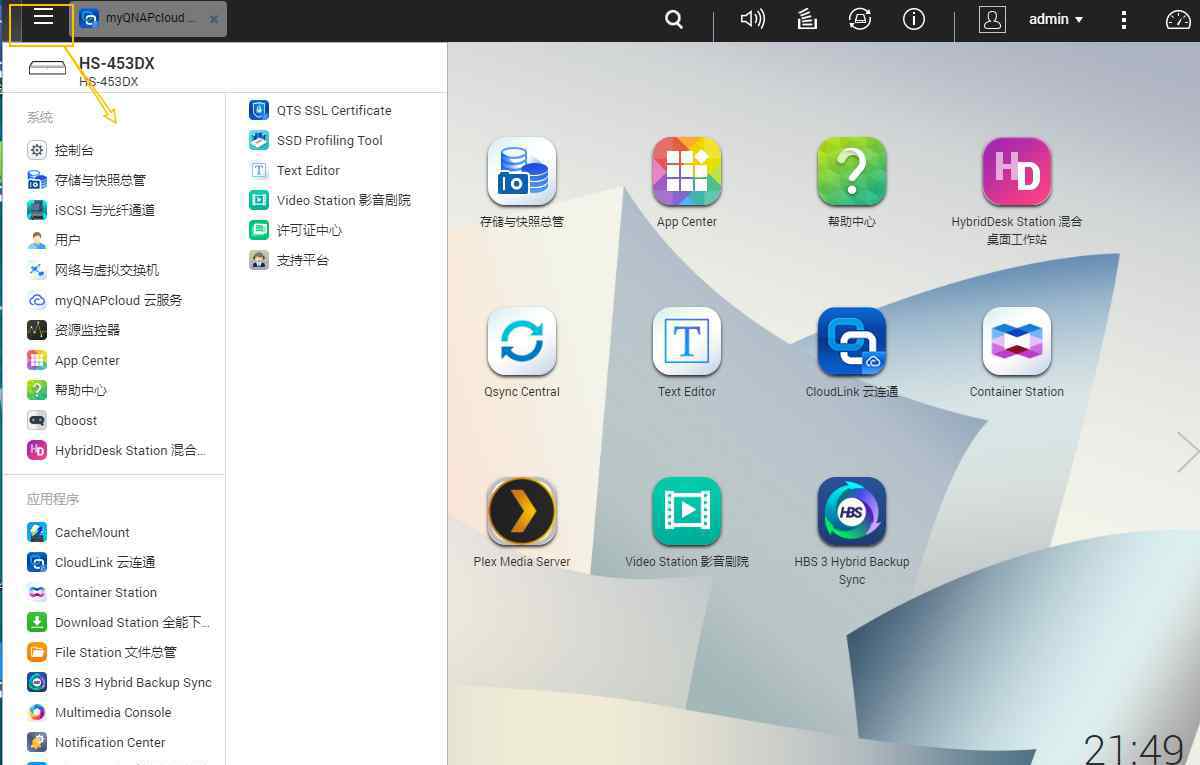1200x765 pixels.
Task: Launch HybridDesk Station desktop icon
Action: click(x=1017, y=172)
